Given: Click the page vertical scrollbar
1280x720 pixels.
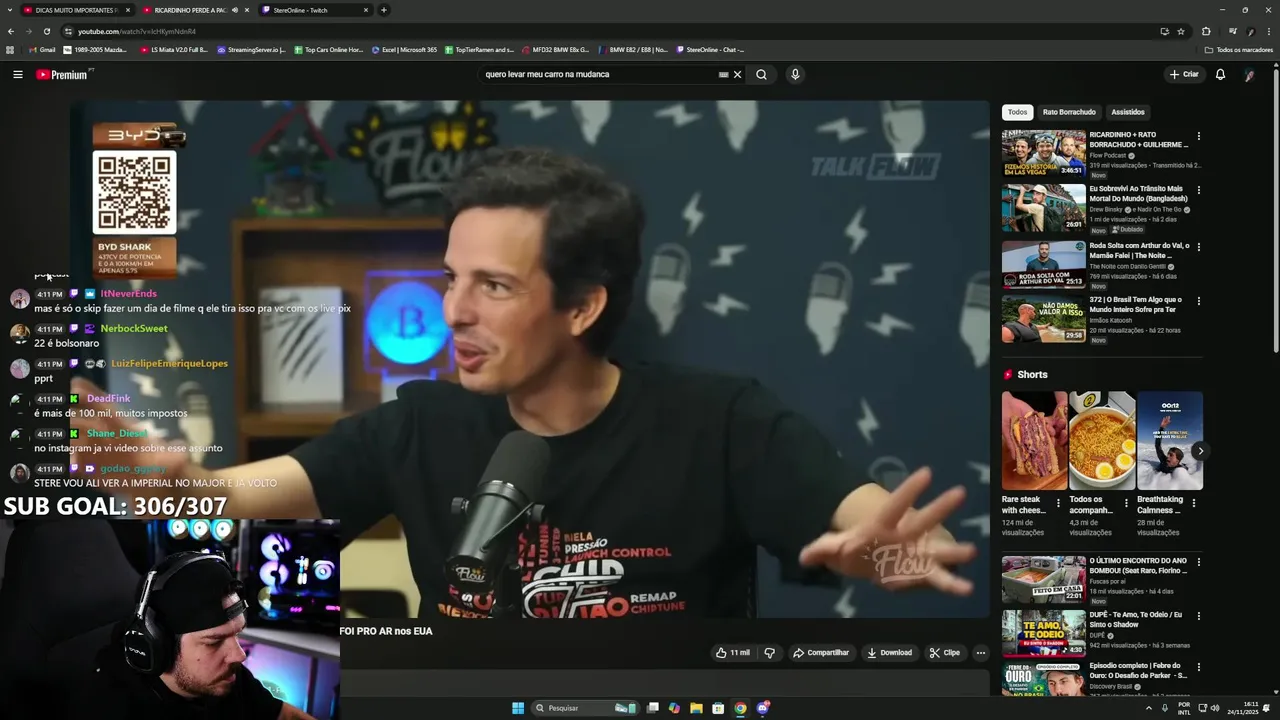Looking at the screenshot, I should [1275, 210].
